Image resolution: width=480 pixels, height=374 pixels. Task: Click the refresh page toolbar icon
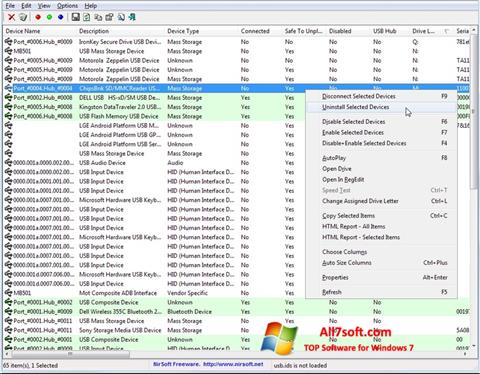coord(87,17)
